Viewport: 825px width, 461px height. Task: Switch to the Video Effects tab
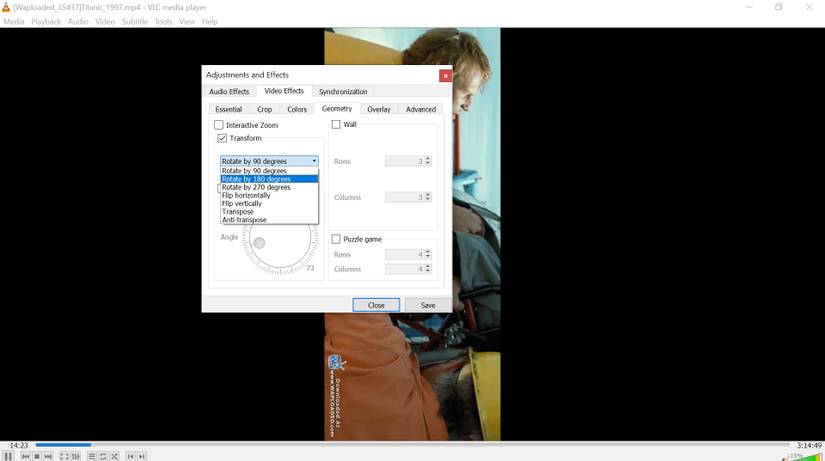tap(284, 91)
